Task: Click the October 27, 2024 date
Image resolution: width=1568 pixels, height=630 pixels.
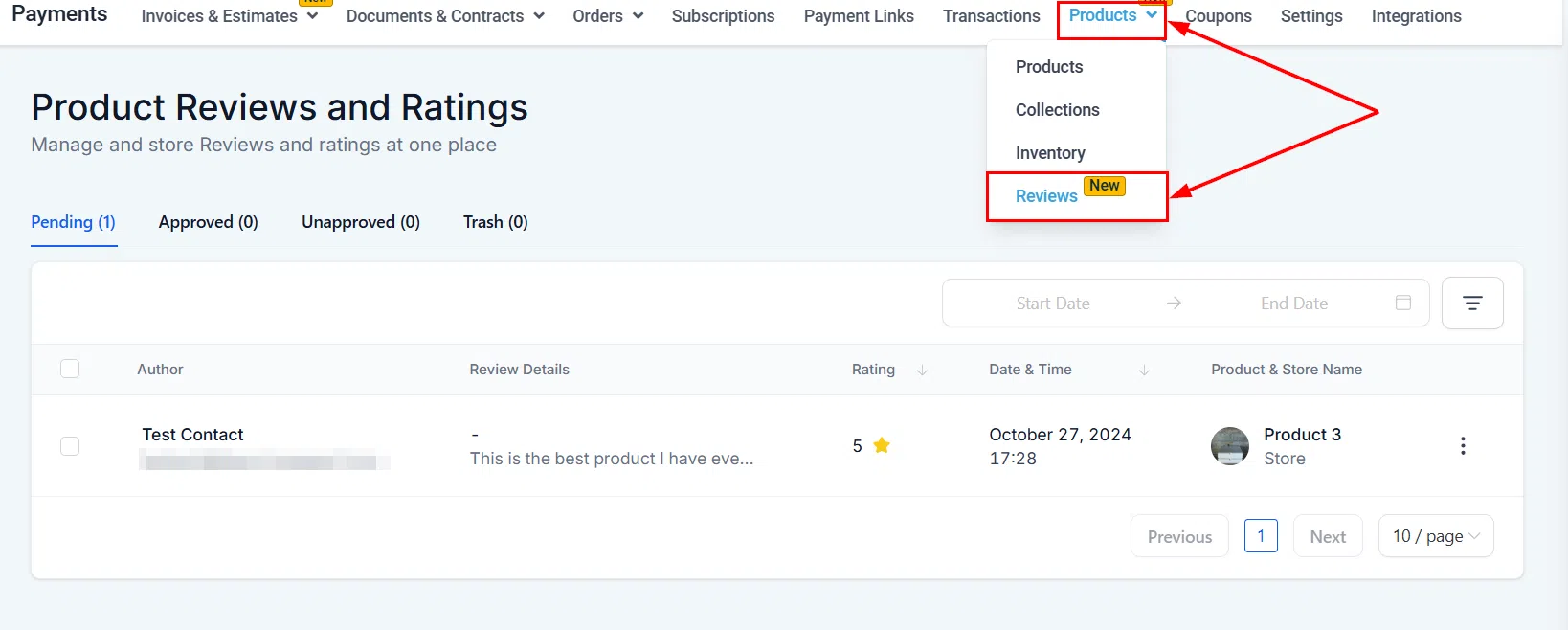Action: pyautogui.click(x=1060, y=435)
